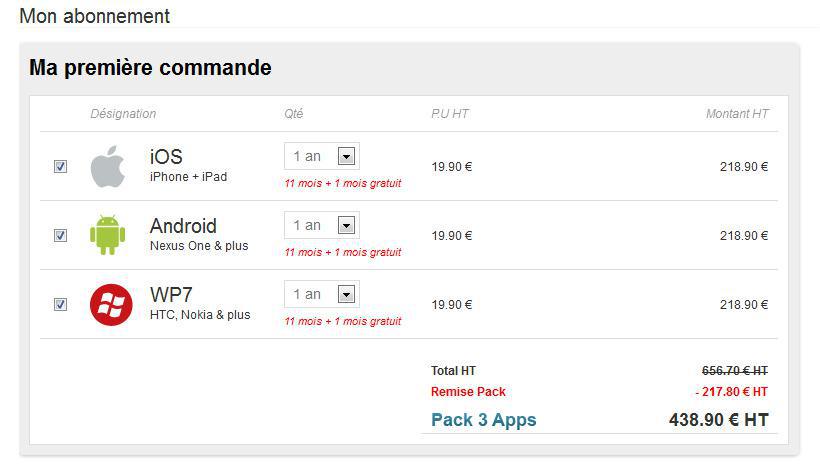Click the red Windows Phone WP7 icon

[111, 304]
